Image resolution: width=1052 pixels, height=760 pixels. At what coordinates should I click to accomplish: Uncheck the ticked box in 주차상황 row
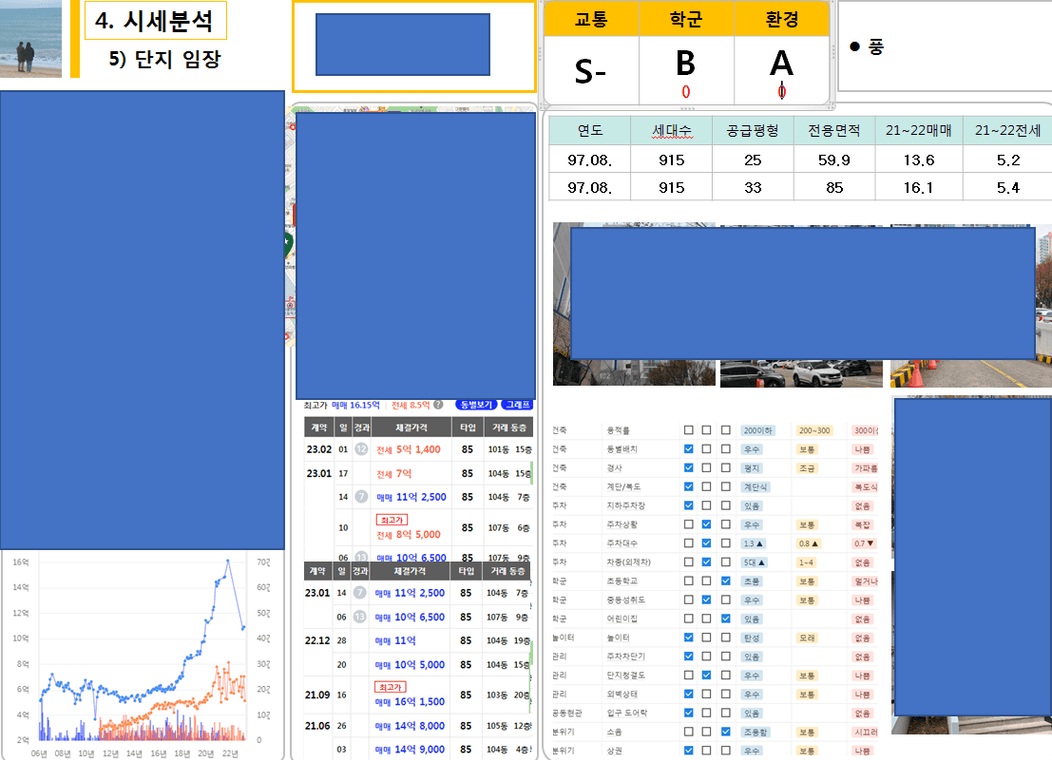[x=706, y=524]
